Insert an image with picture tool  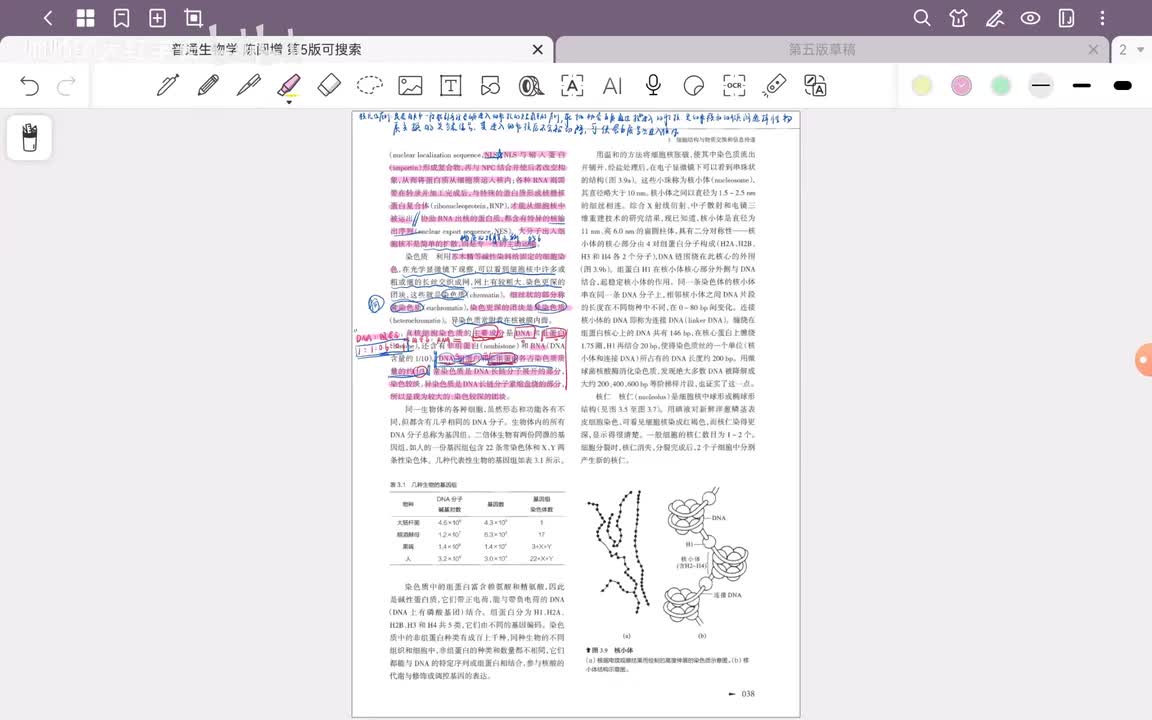[410, 85]
